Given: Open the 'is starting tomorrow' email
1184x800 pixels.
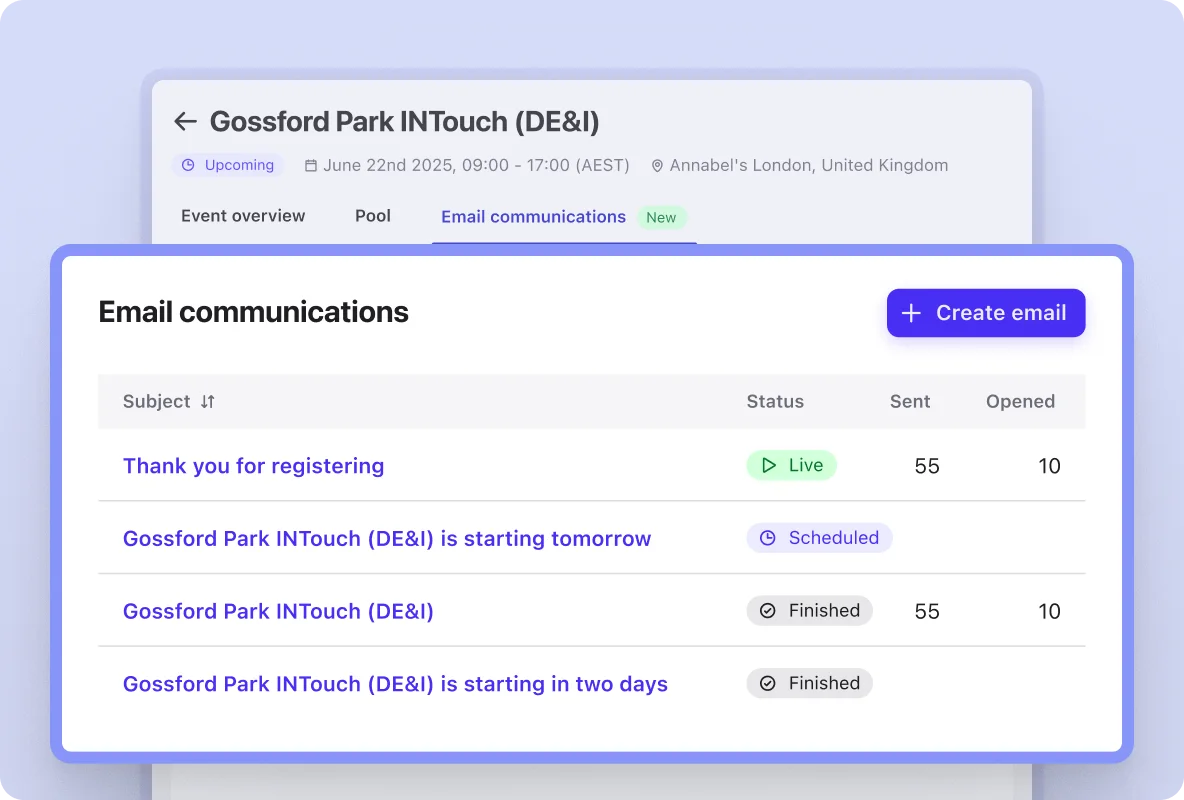Looking at the screenshot, I should click(x=387, y=539).
